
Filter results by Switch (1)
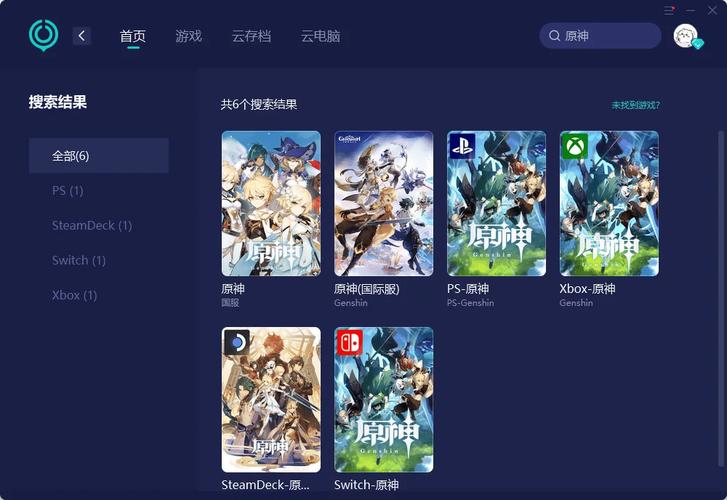point(79,260)
